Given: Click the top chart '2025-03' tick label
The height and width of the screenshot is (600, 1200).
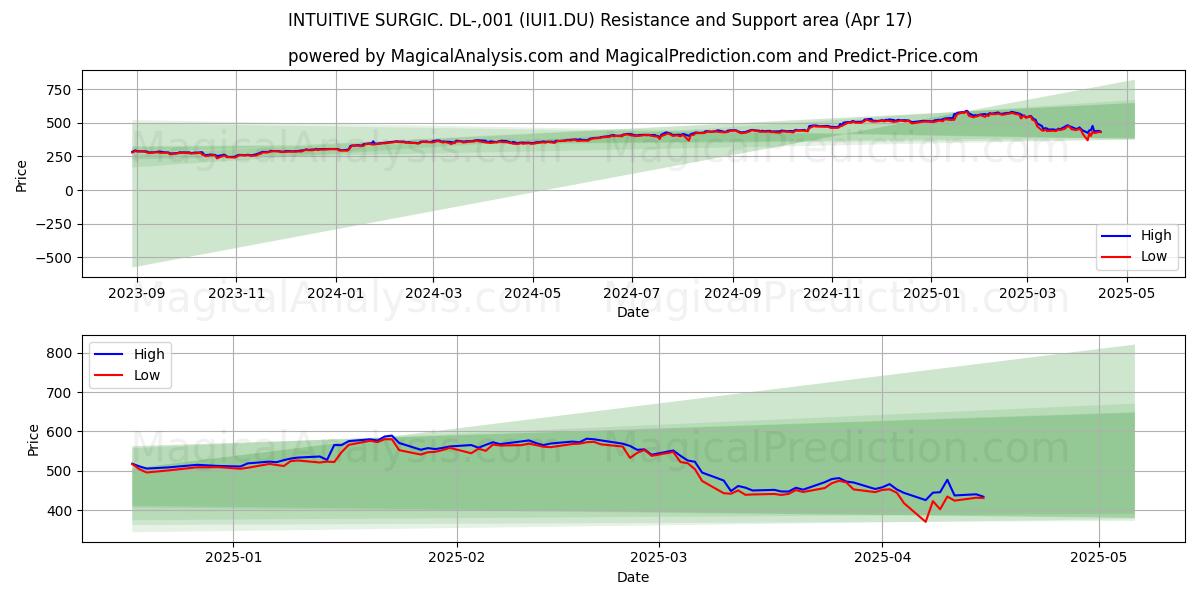Looking at the screenshot, I should point(1026,292).
